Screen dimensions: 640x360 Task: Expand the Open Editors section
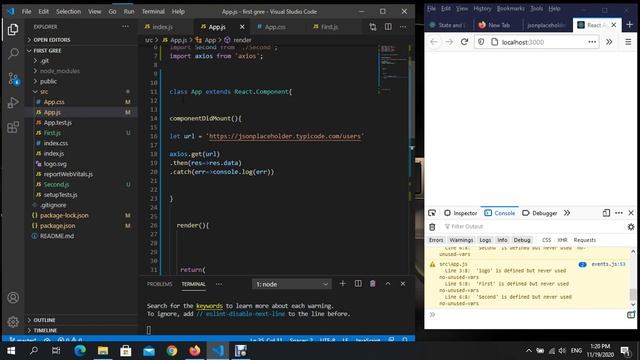(82, 40)
